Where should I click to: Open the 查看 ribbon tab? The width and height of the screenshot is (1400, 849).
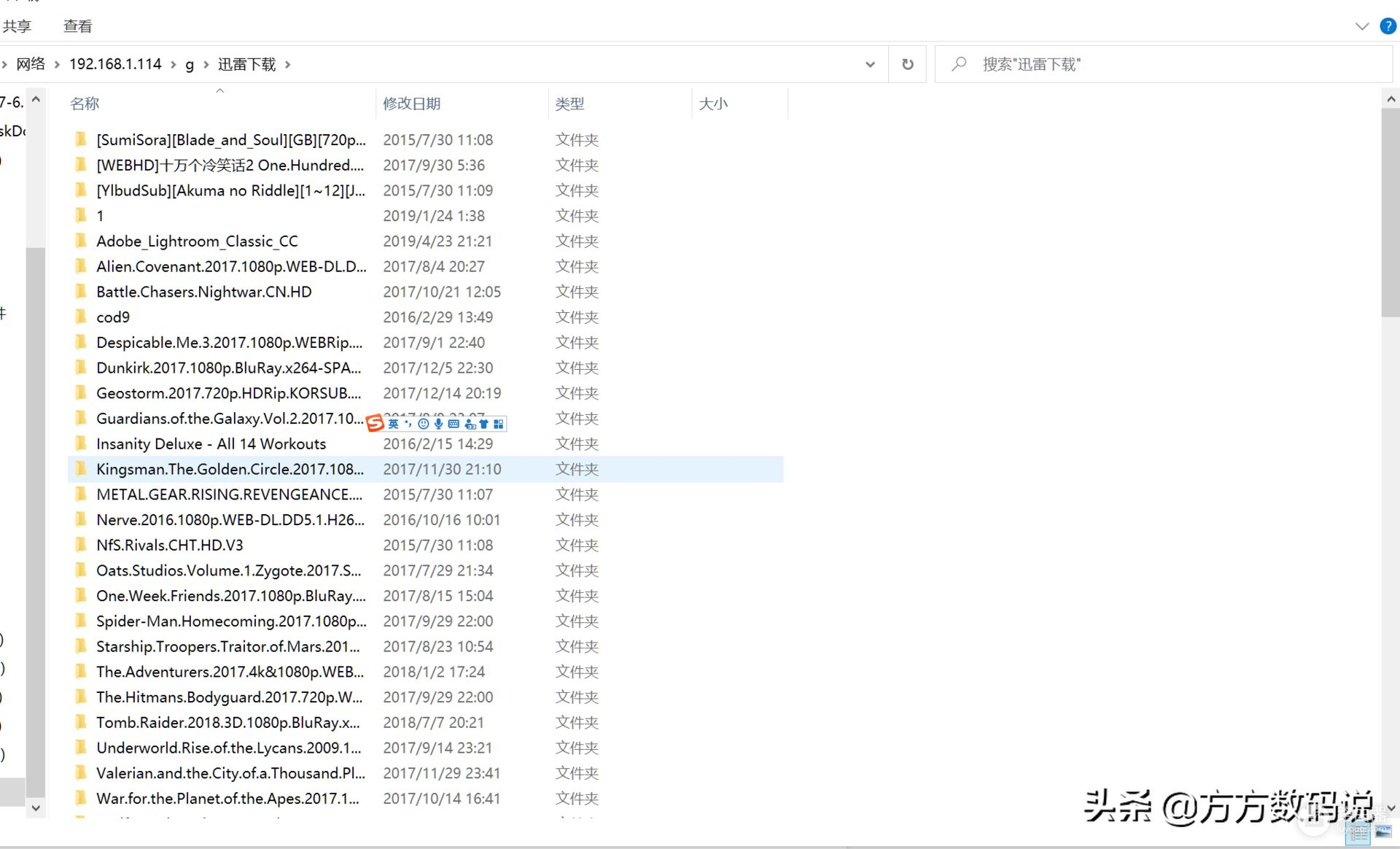coord(78,26)
